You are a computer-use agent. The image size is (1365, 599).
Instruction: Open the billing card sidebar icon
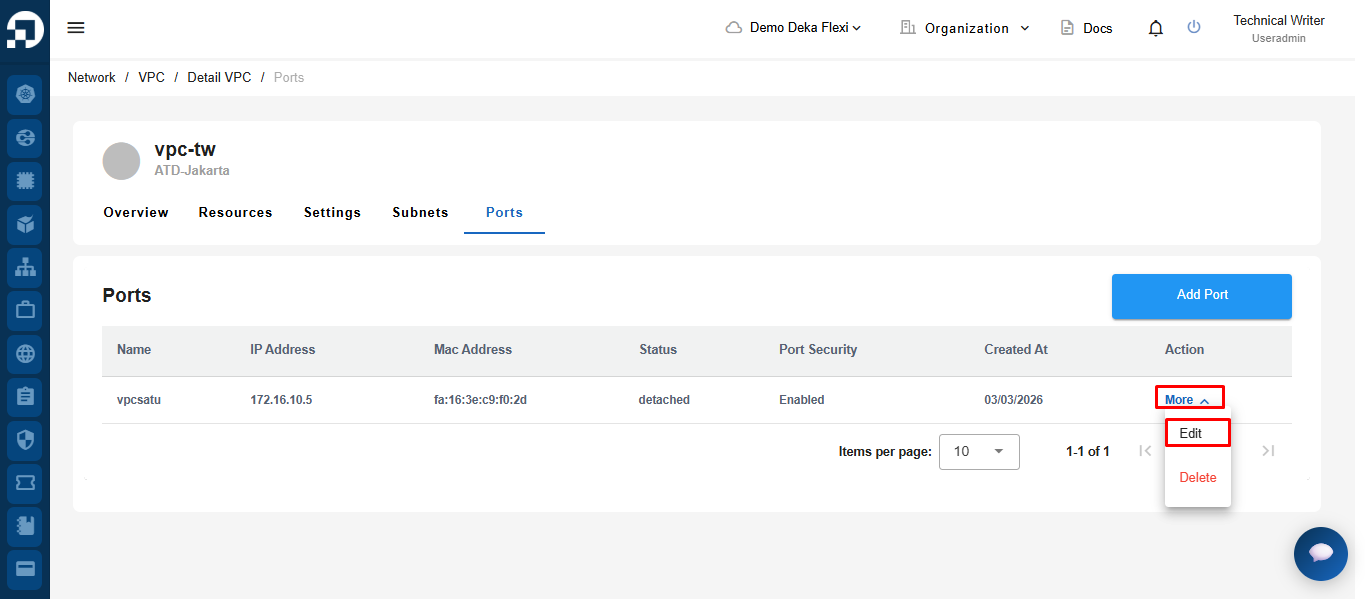point(25,568)
